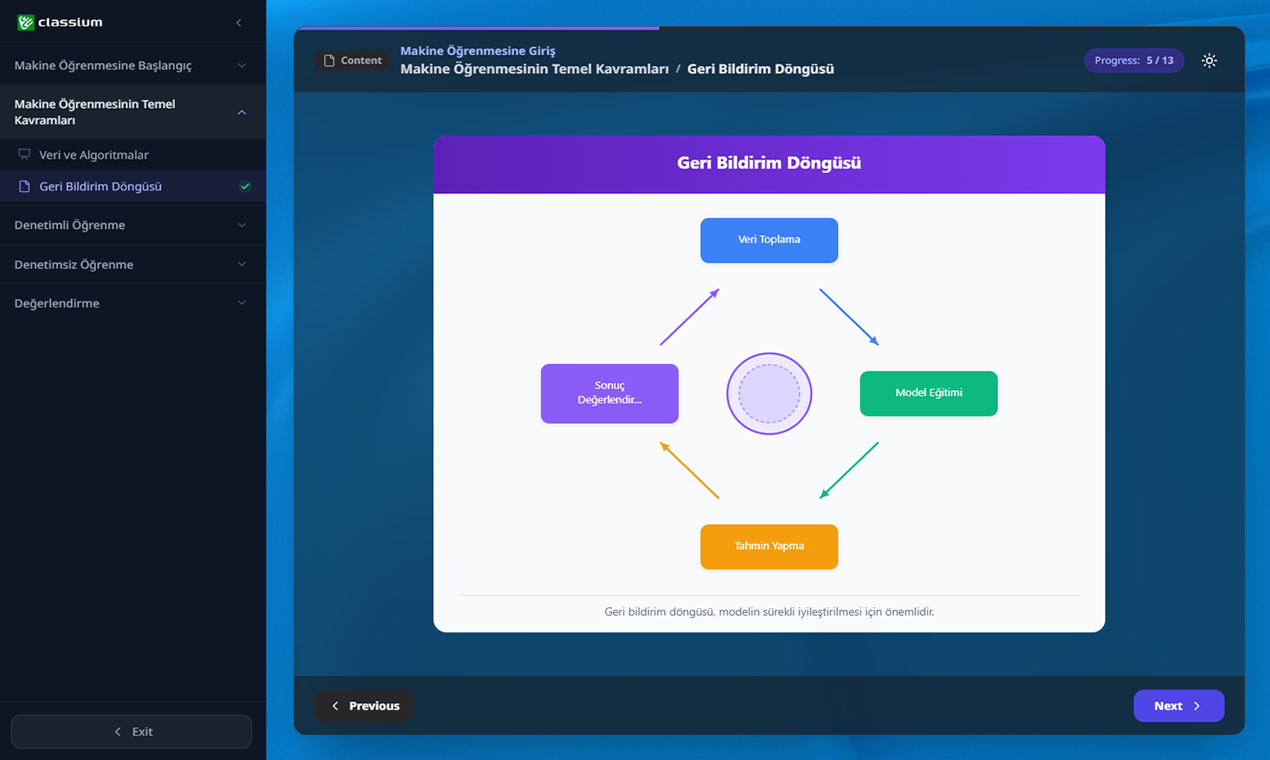The image size is (1270, 760).
Task: Click the monitor icon beside Veri ve Algoritmalar
Action: coord(25,155)
